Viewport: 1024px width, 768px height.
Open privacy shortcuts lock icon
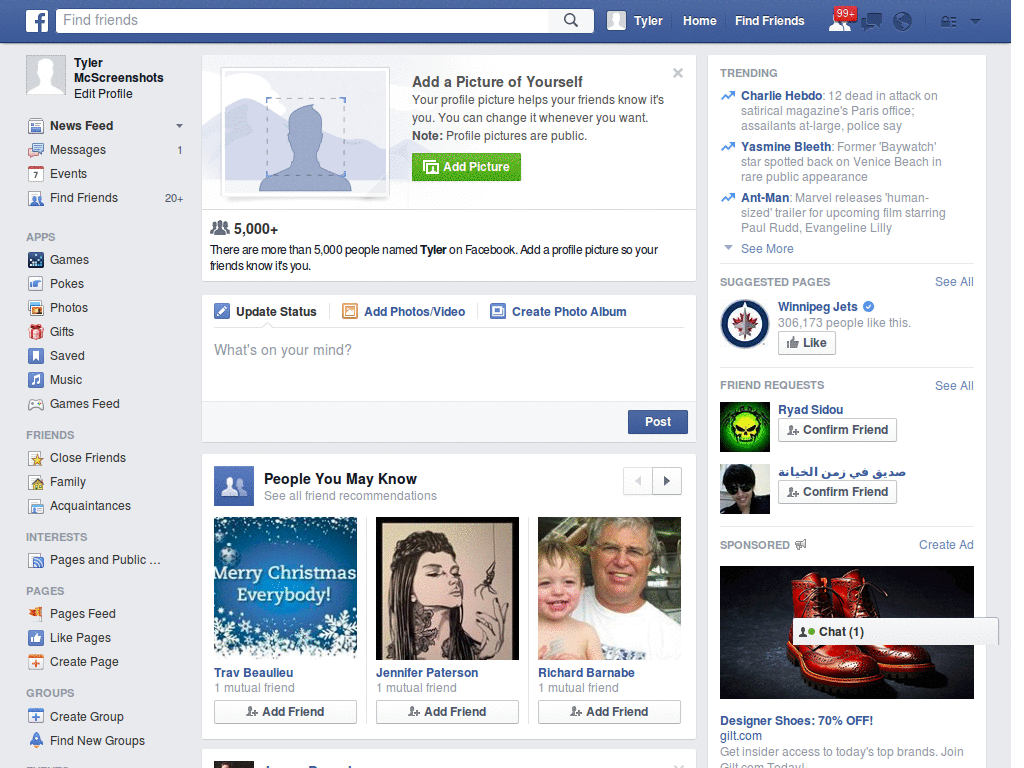(948, 22)
